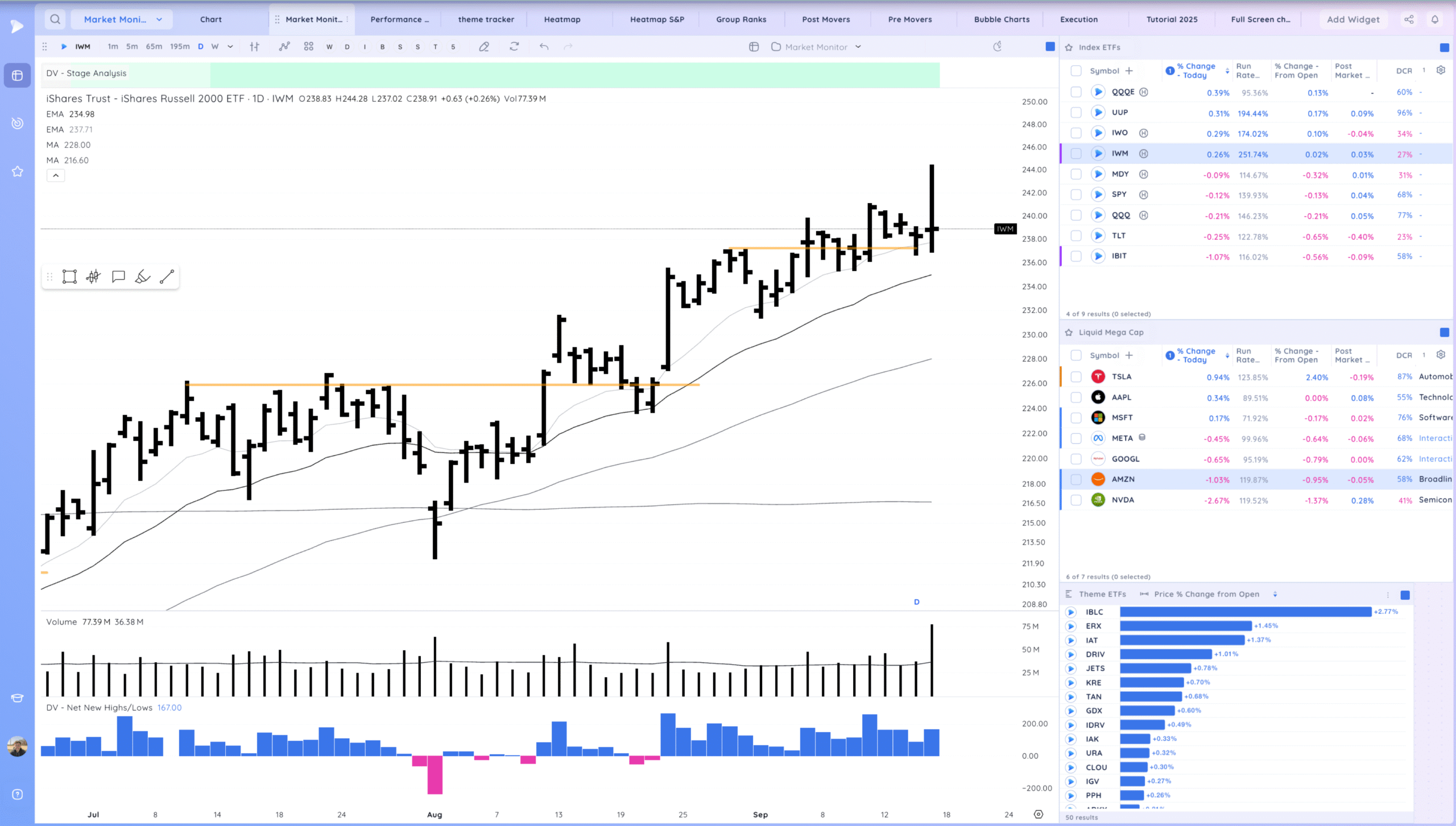Open the Group Ranks tab
The image size is (1456, 826).
741,19
